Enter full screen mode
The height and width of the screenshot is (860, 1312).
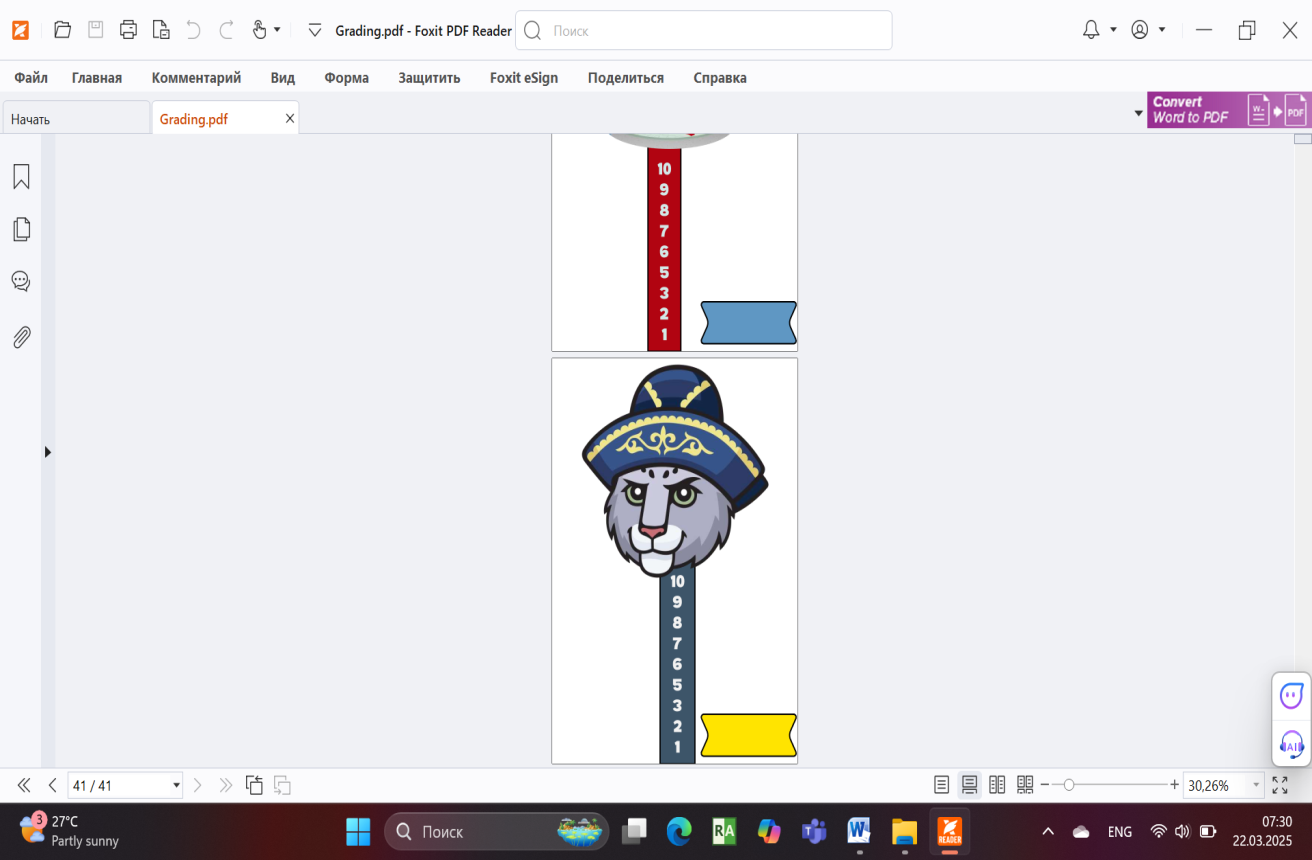(x=1280, y=785)
